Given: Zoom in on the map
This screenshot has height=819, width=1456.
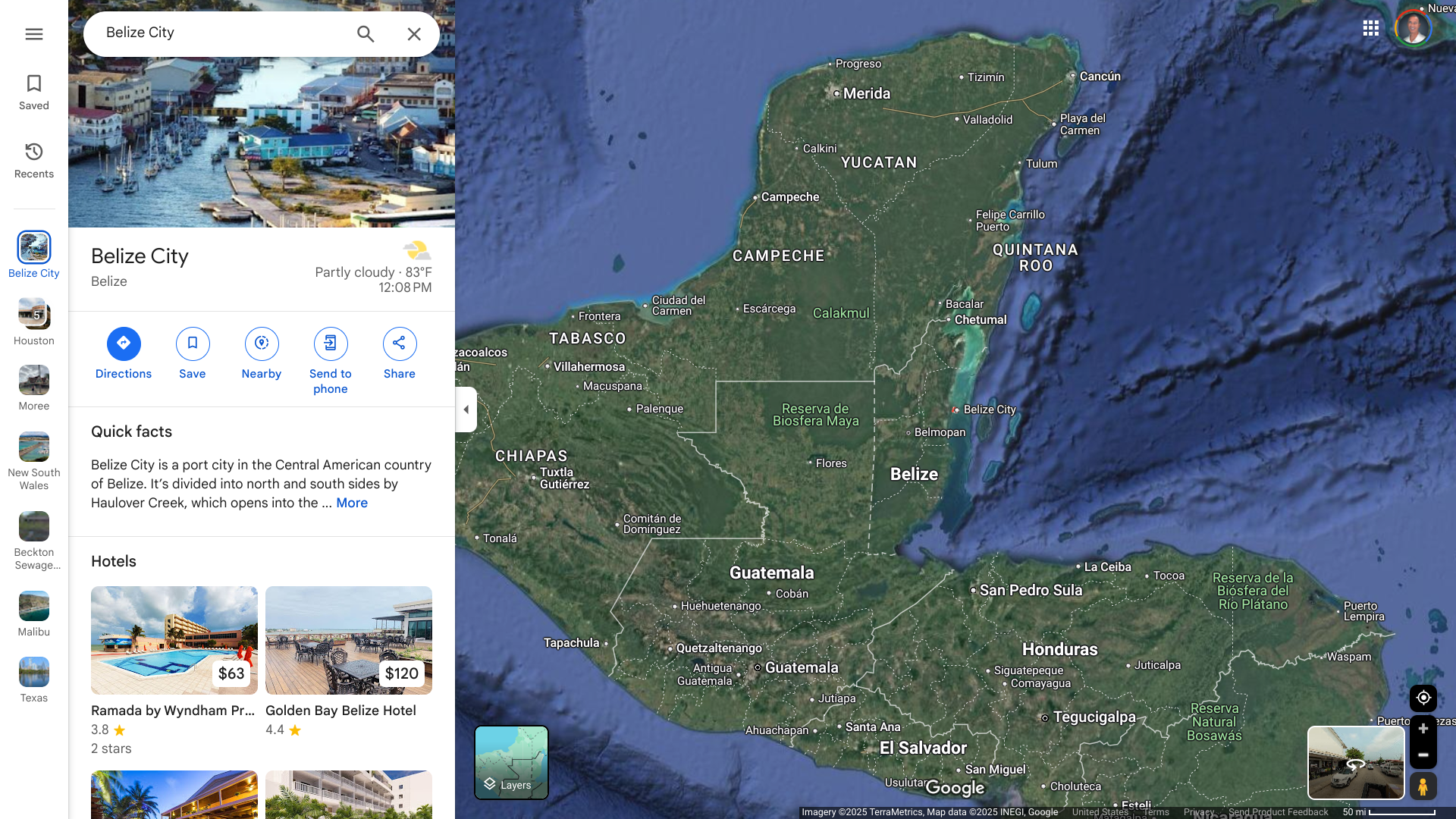Looking at the screenshot, I should (1423, 729).
